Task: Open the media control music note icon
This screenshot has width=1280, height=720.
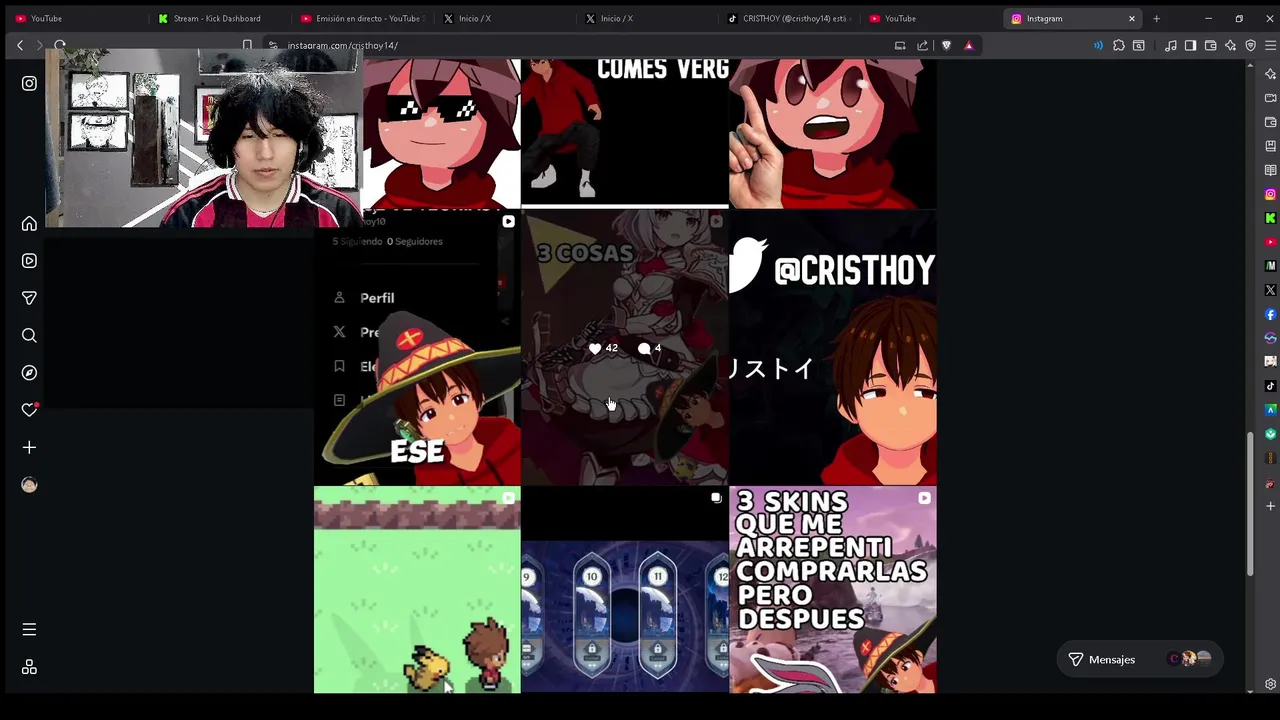Action: pos(1170,45)
